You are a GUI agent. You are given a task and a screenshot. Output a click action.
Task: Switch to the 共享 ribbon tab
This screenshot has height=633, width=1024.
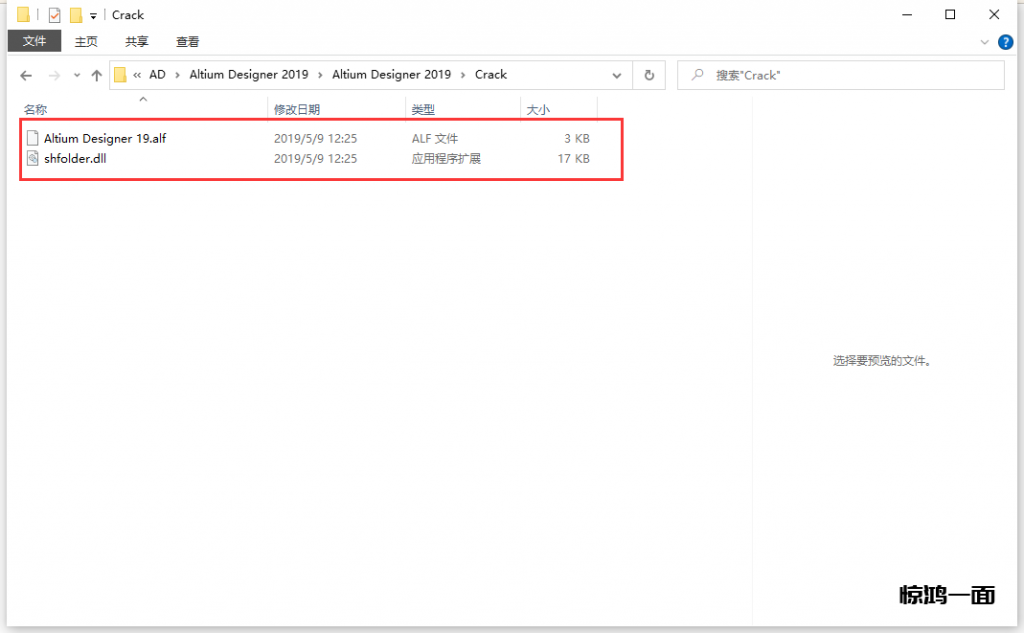137,42
